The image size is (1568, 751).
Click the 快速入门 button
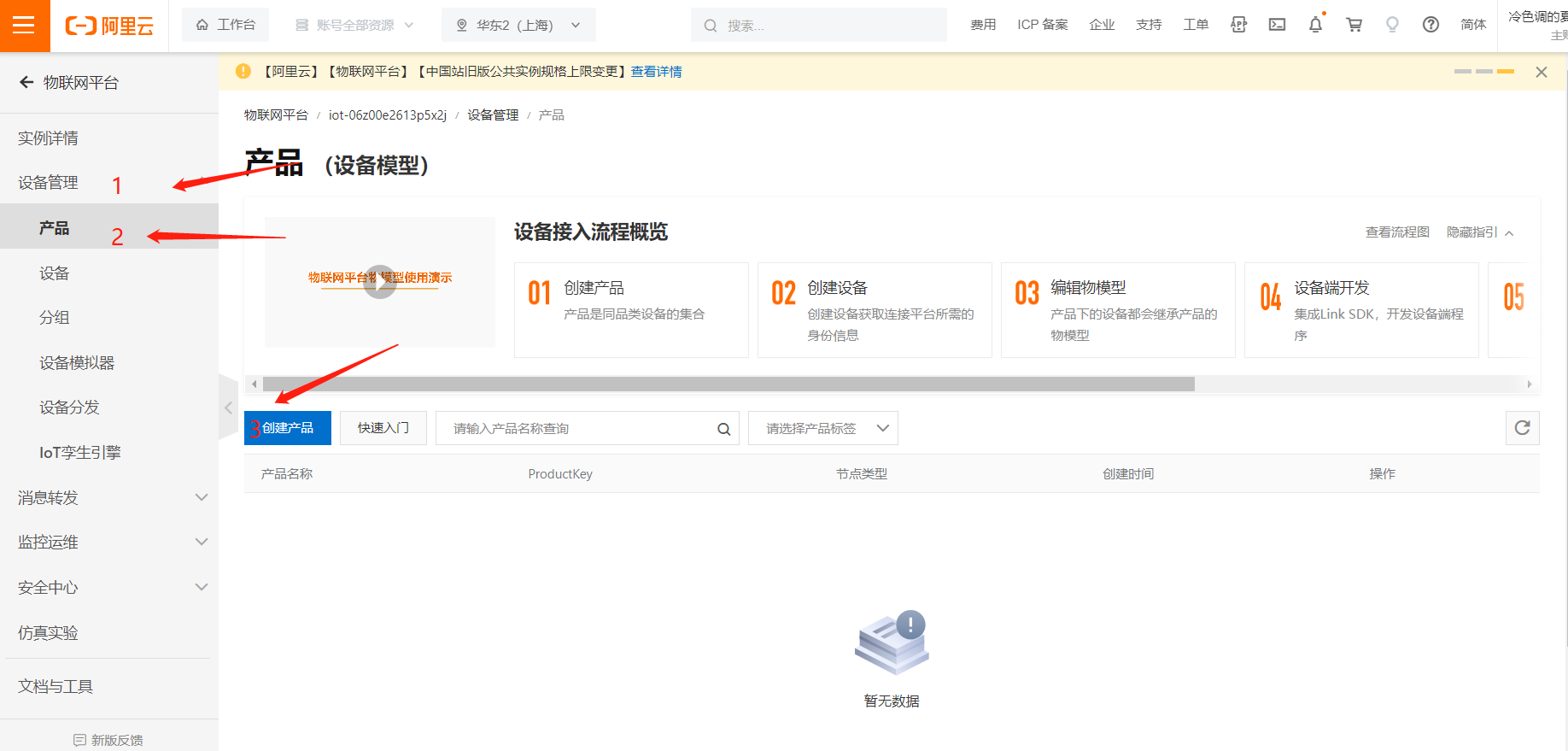coord(383,428)
